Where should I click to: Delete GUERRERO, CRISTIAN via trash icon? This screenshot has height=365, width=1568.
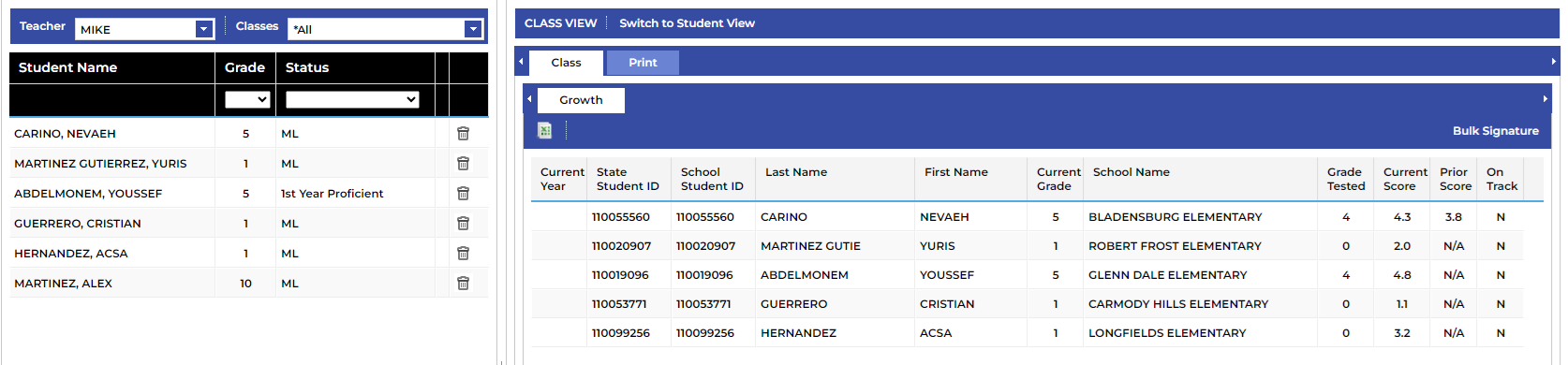coord(463,224)
